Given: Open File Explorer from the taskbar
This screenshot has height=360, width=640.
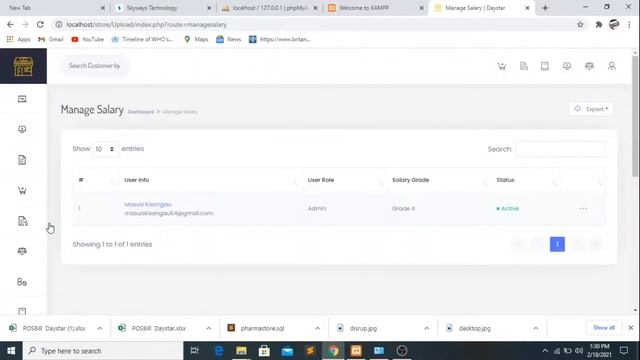Looking at the screenshot, I should tap(241, 351).
